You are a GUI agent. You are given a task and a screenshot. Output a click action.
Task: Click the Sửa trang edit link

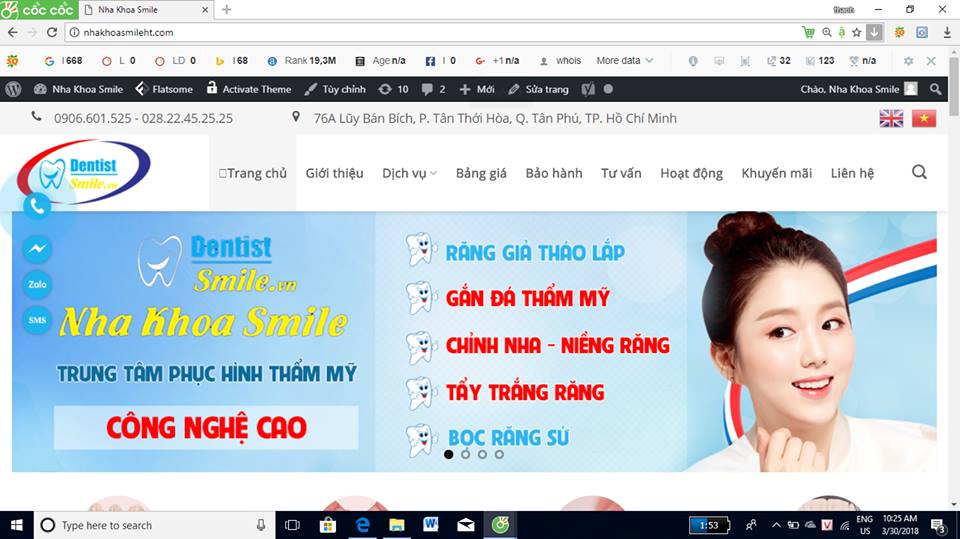pyautogui.click(x=538, y=89)
